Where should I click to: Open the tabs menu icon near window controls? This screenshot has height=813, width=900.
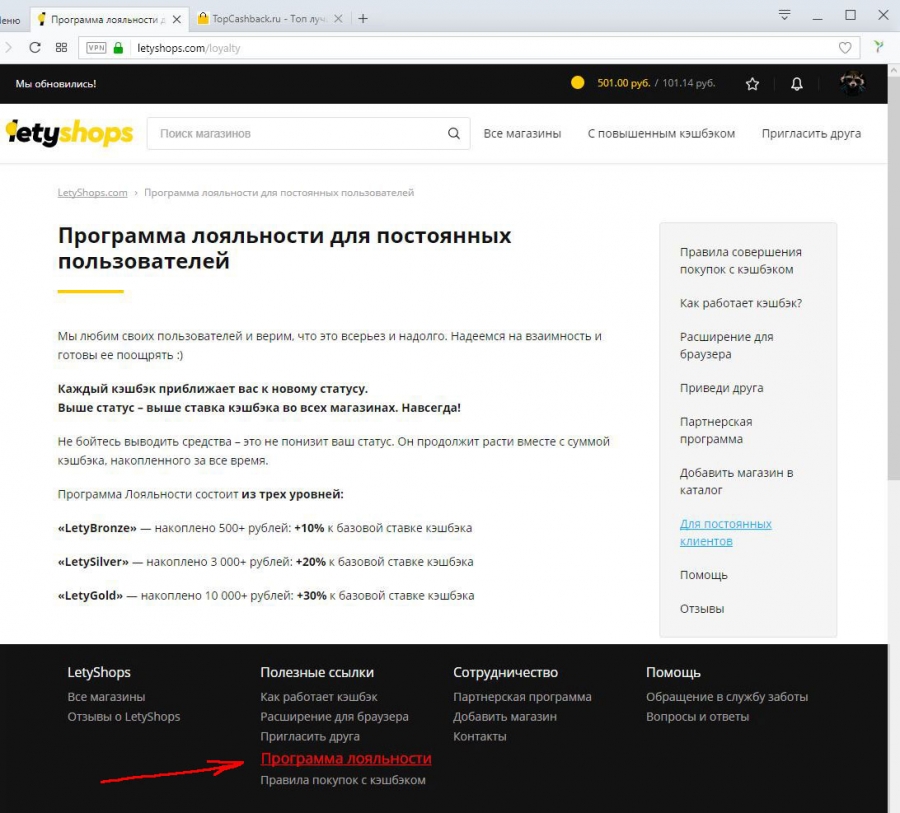click(784, 15)
